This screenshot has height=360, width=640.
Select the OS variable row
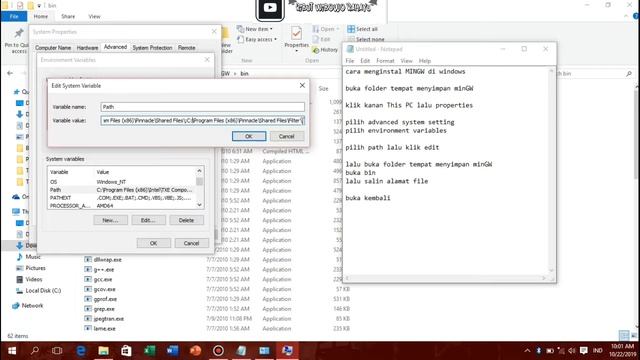tap(122, 182)
